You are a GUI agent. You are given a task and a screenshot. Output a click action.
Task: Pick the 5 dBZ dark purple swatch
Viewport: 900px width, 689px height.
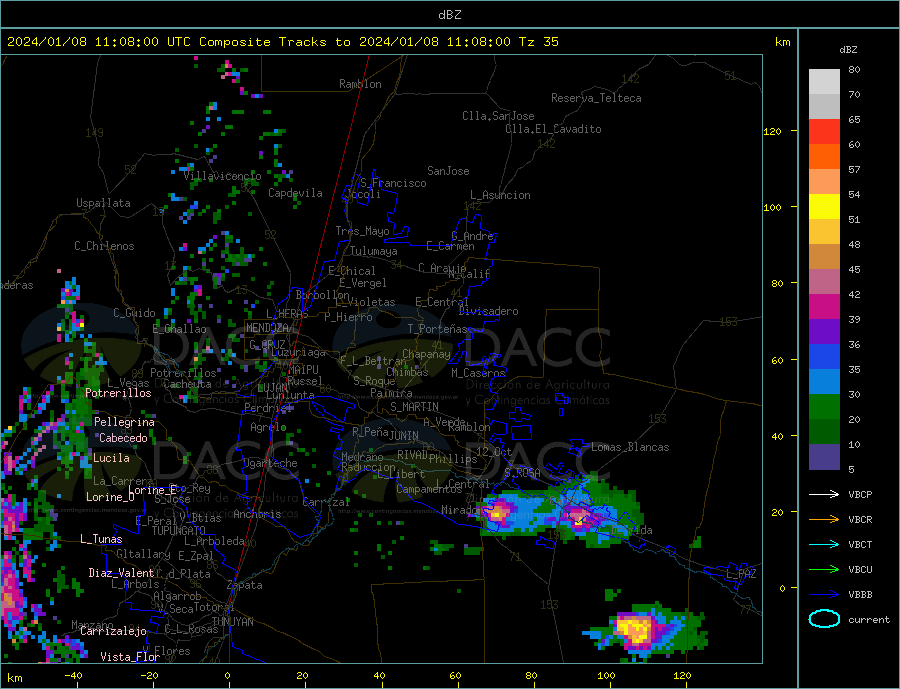(x=824, y=457)
